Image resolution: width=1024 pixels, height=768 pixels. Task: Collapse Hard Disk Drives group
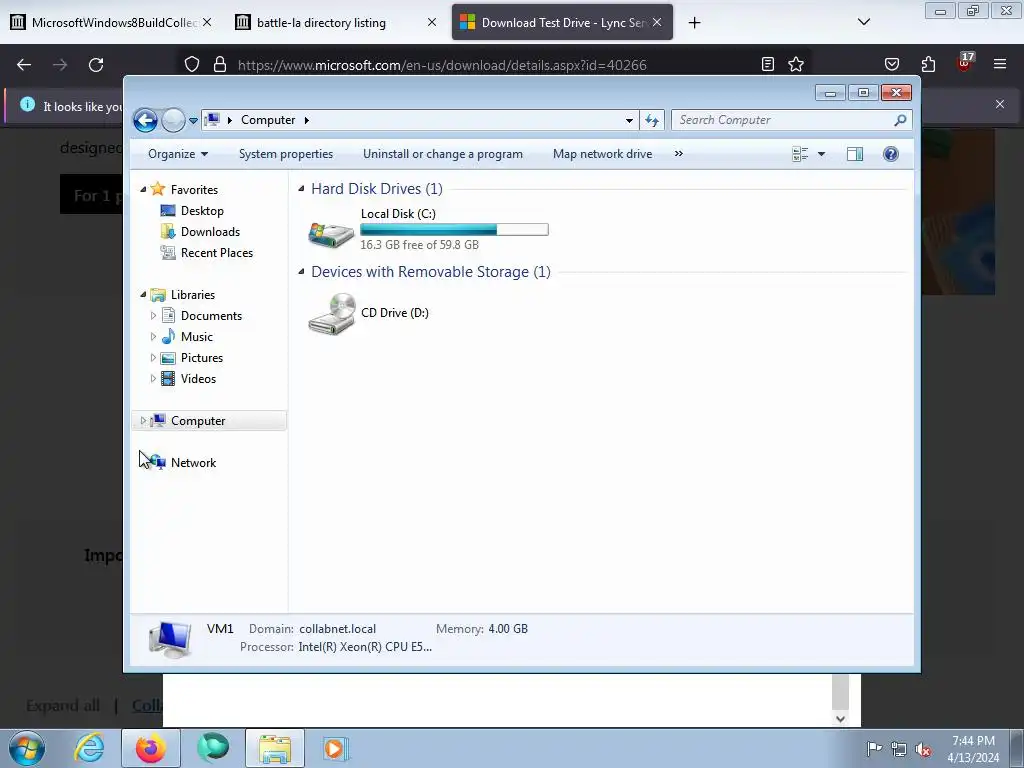[301, 189]
